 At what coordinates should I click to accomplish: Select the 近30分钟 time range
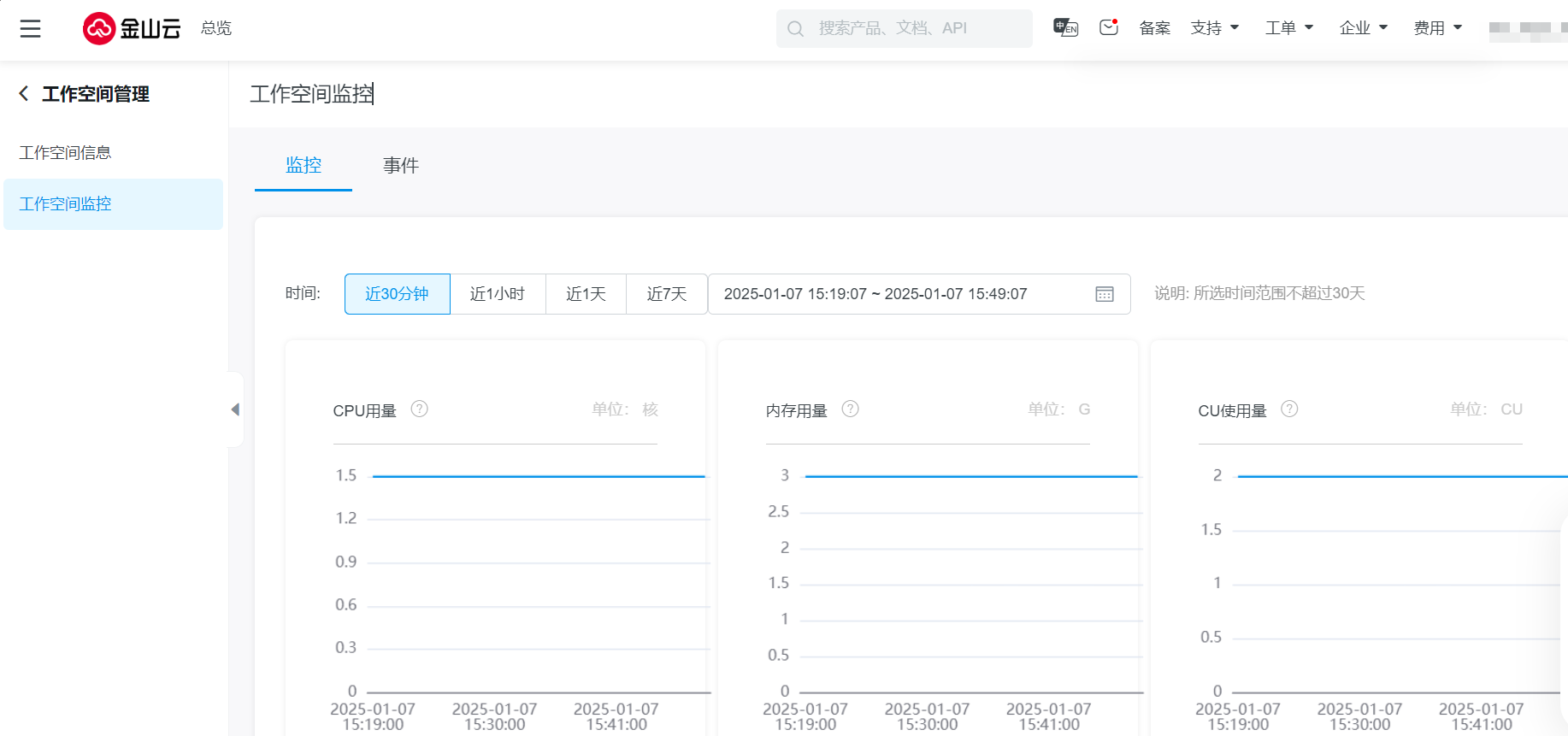coord(397,294)
